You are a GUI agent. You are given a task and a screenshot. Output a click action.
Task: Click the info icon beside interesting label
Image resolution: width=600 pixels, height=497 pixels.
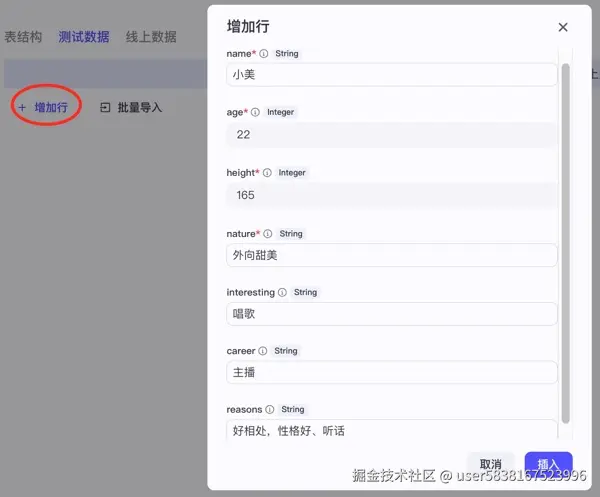[282, 292]
